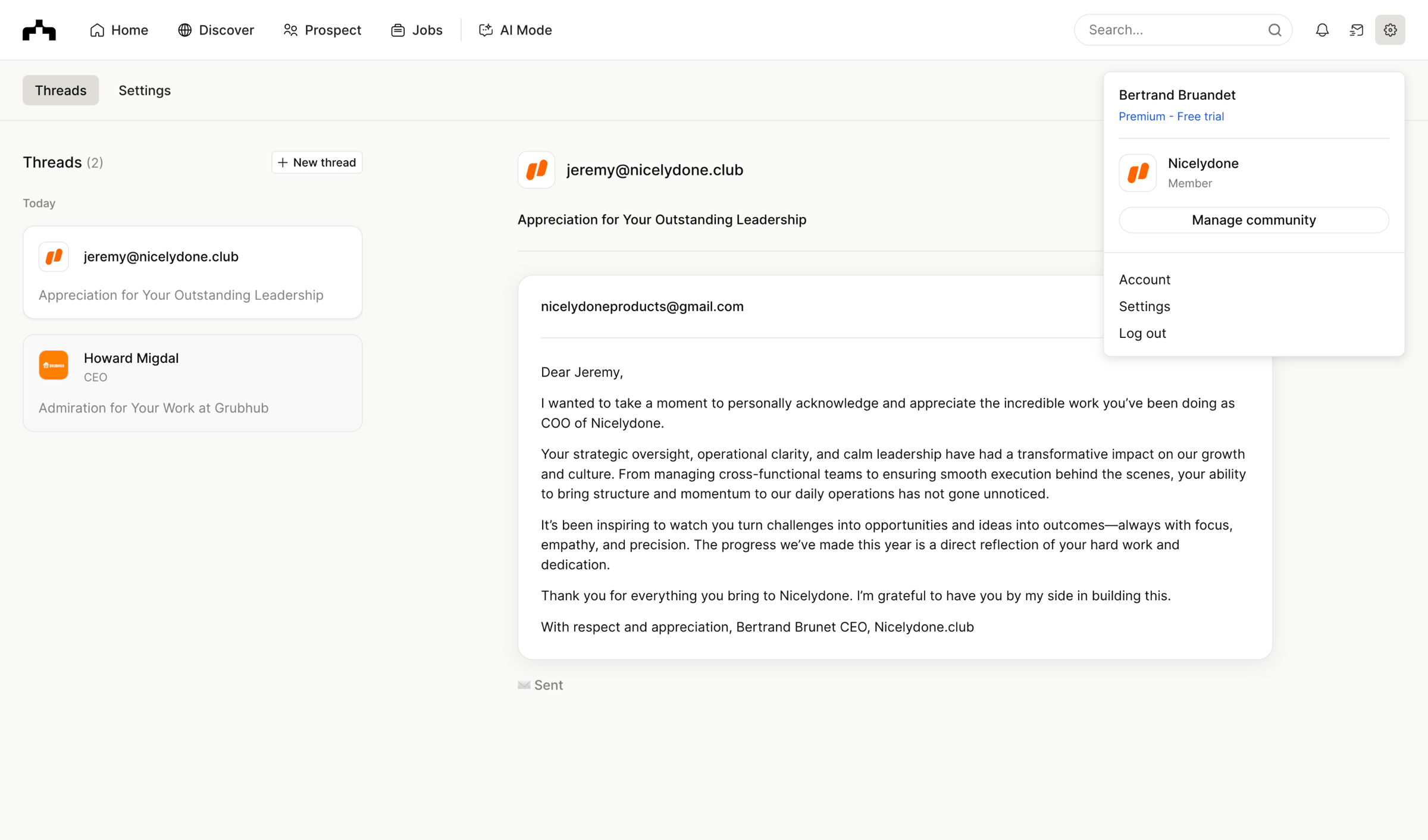Switch to AI Mode

point(515,30)
